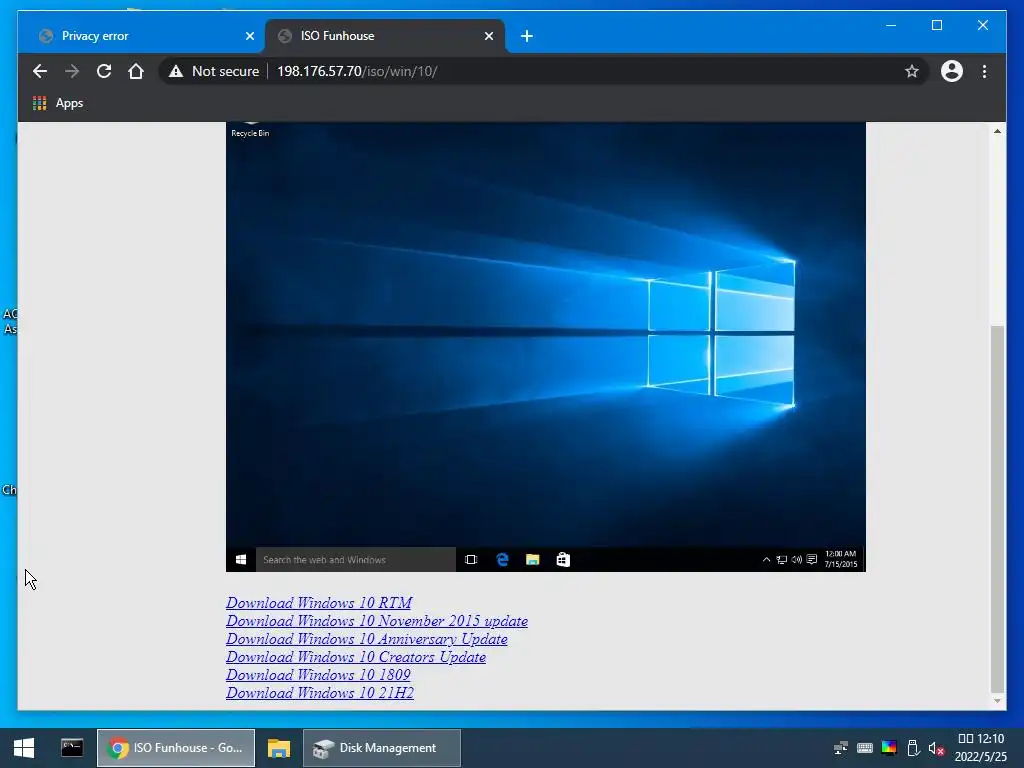Click the network tray icon
Viewport: 1024px width, 768px height.
[x=841, y=748]
